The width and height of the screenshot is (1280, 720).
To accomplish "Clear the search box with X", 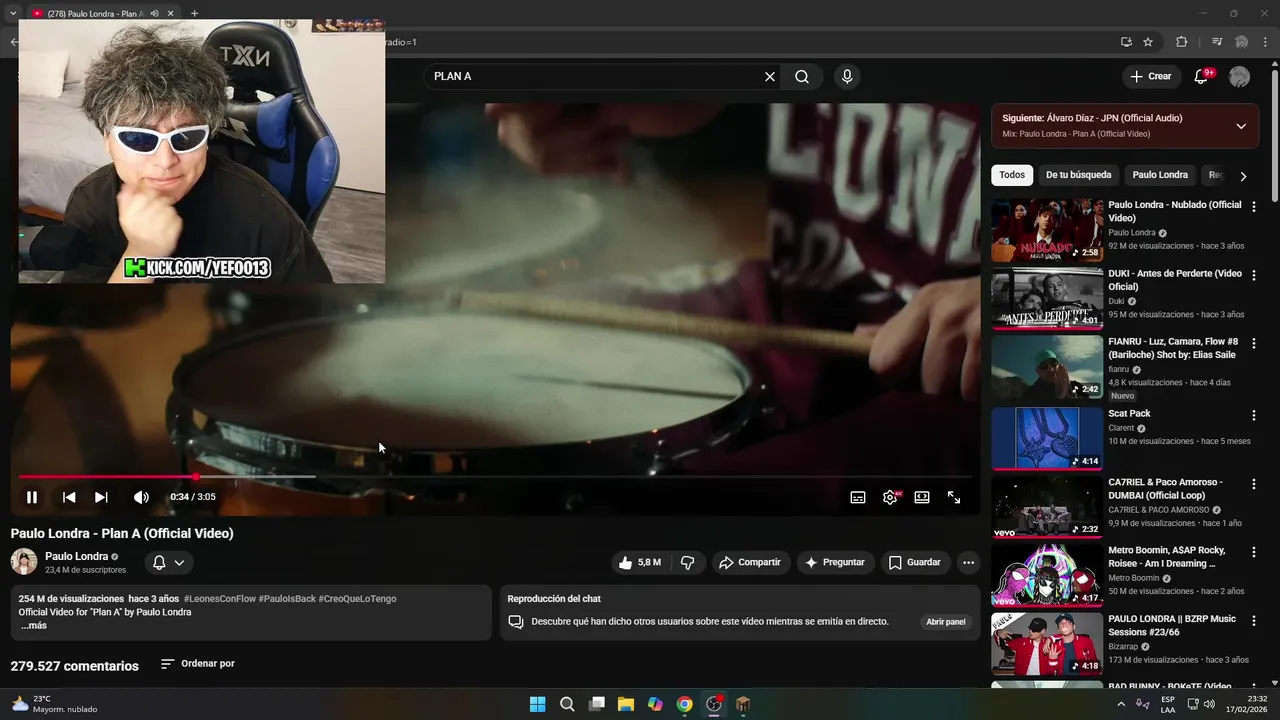I will point(770,76).
